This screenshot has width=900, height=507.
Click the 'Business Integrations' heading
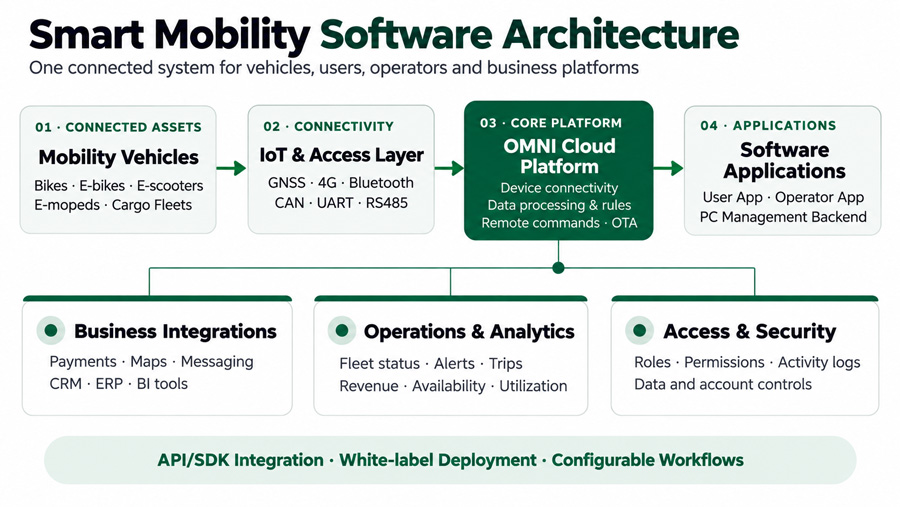[x=175, y=331]
